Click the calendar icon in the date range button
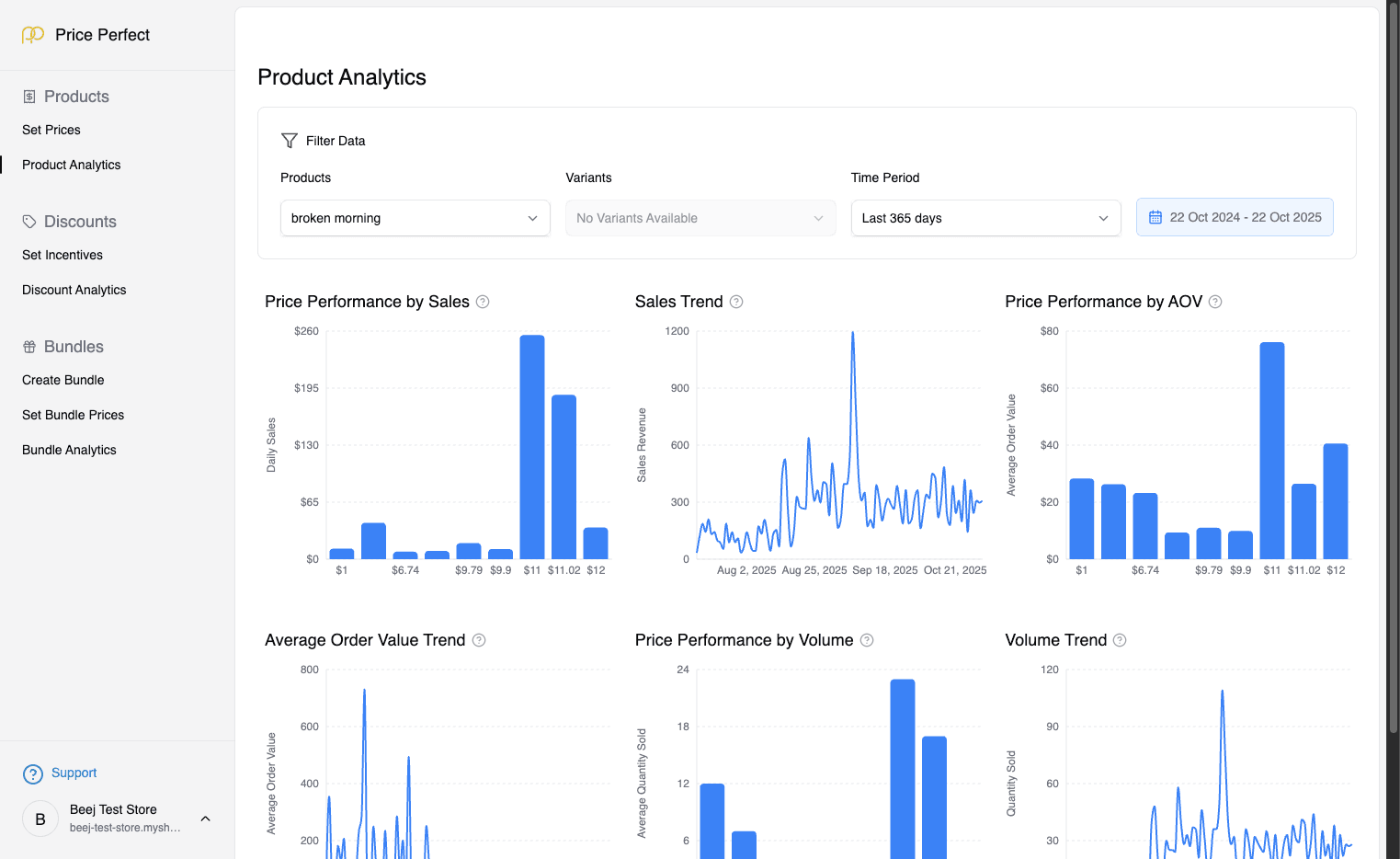Screen dimensions: 1400x859 click(x=1156, y=216)
